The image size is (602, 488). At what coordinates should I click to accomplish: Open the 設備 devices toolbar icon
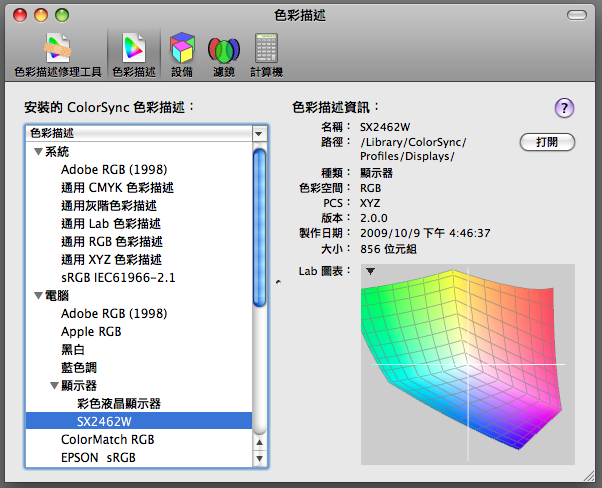[182, 56]
